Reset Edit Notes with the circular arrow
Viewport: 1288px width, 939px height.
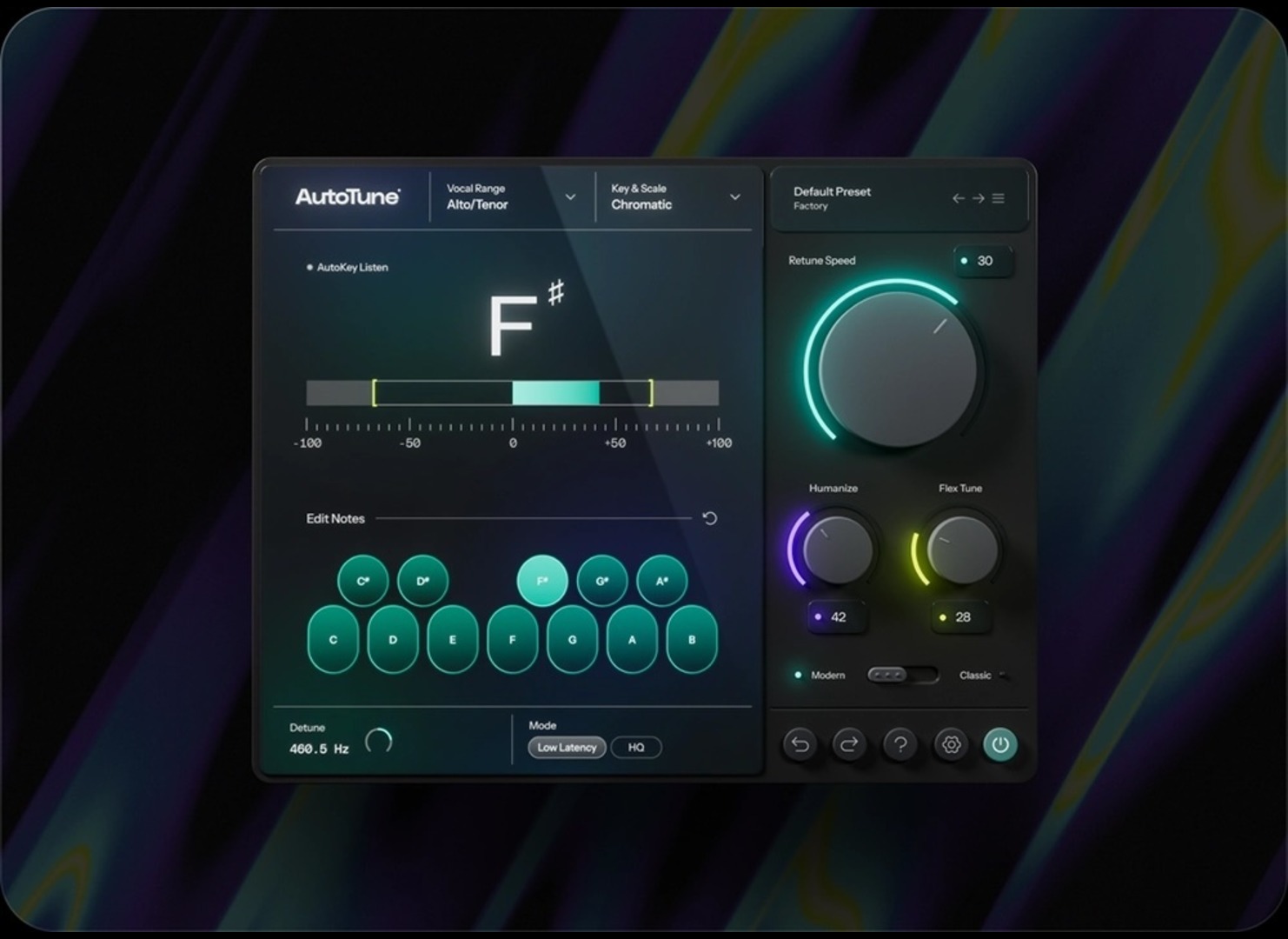pyautogui.click(x=709, y=518)
